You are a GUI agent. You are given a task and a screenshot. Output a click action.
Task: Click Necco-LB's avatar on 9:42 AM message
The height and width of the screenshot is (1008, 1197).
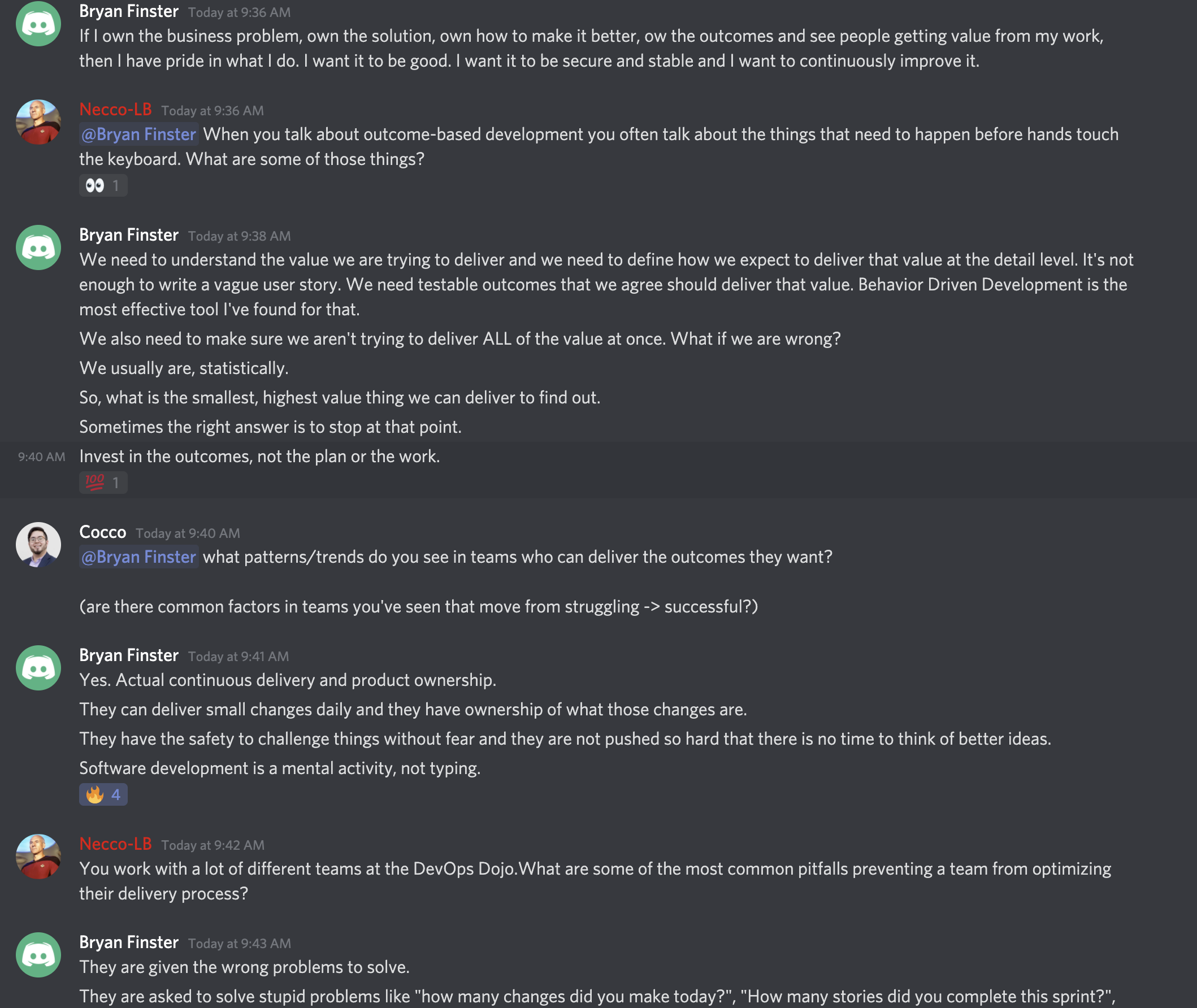(x=38, y=857)
